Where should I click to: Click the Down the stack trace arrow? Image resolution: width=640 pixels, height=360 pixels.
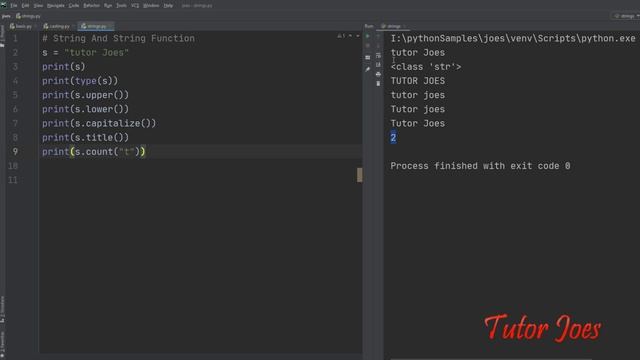tap(378, 45)
